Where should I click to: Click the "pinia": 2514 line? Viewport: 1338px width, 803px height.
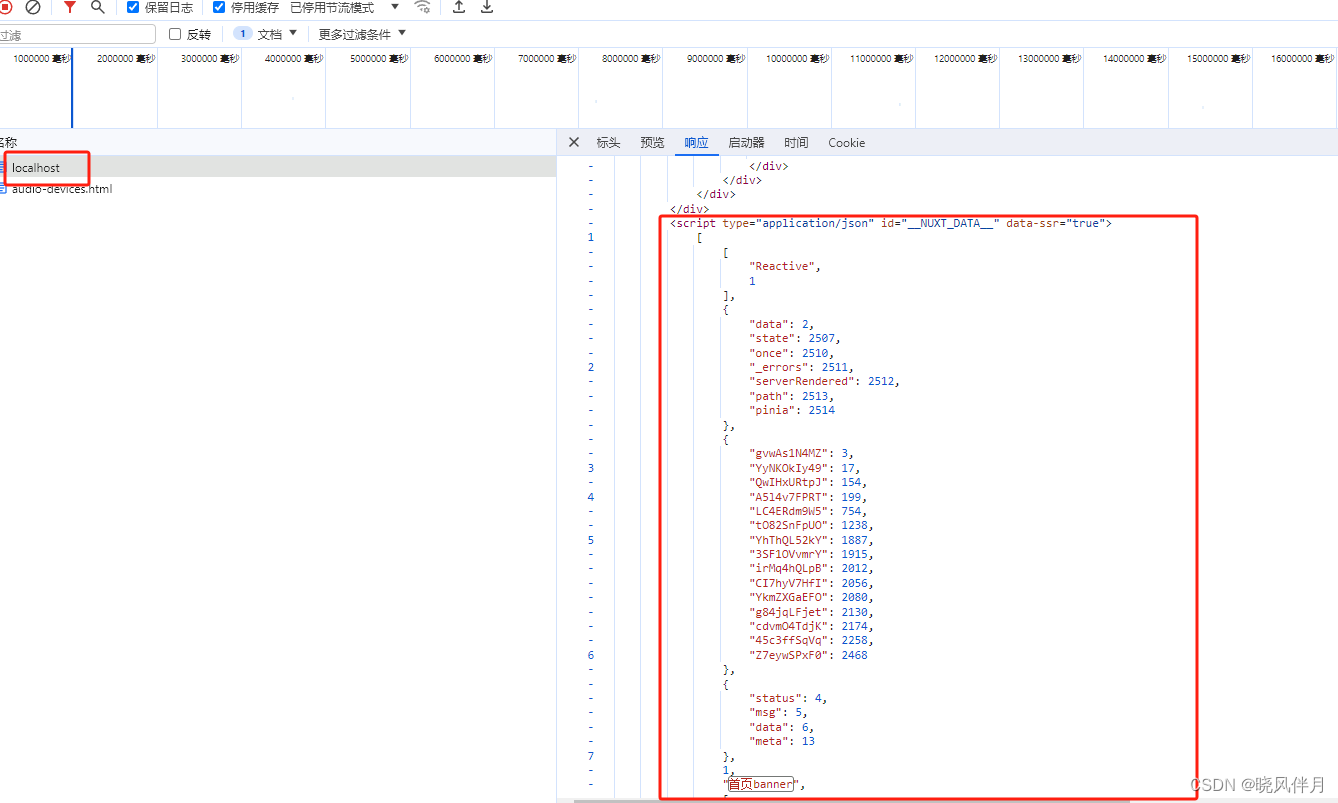point(792,410)
